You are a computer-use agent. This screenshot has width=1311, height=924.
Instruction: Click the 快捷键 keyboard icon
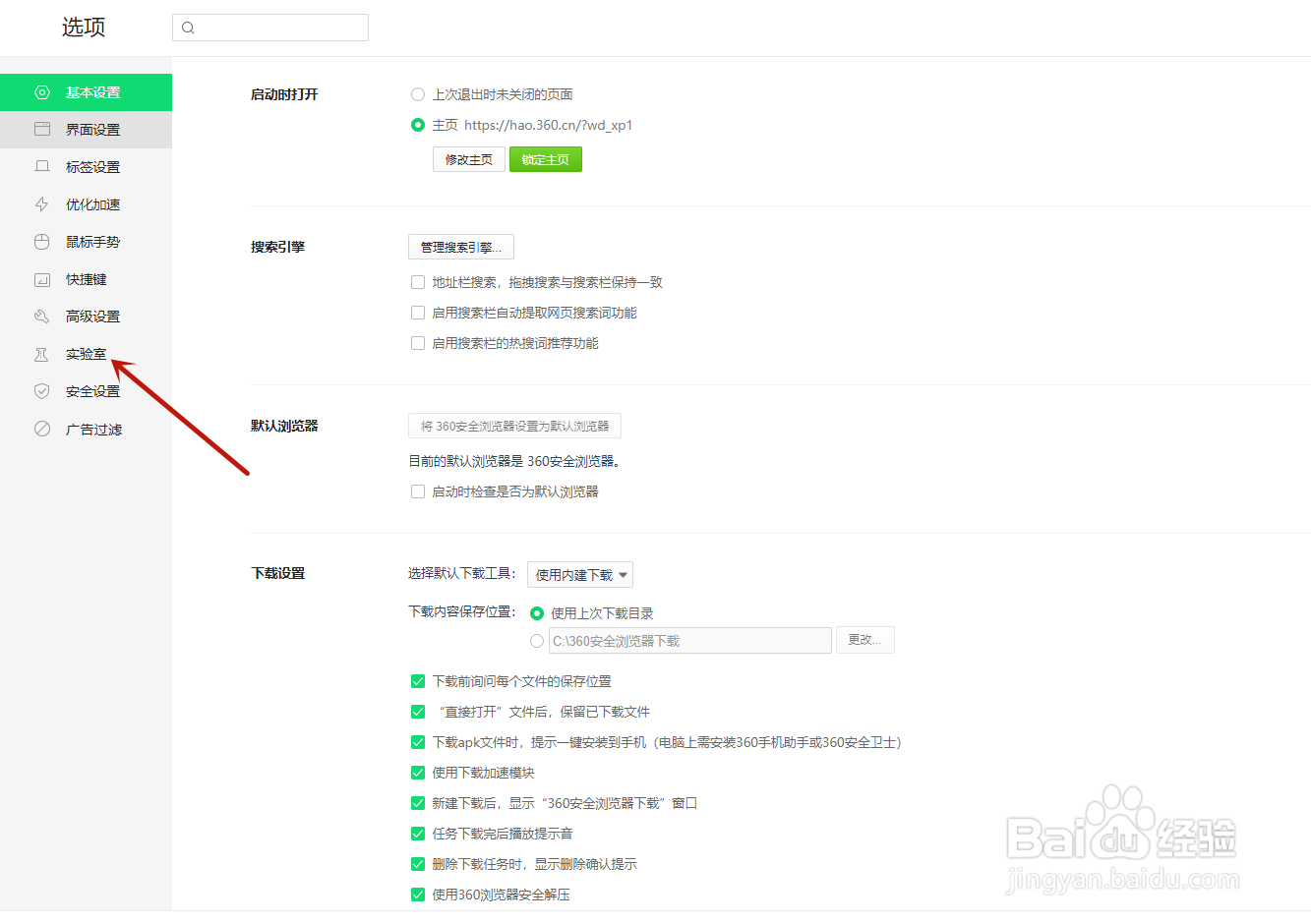tap(42, 279)
